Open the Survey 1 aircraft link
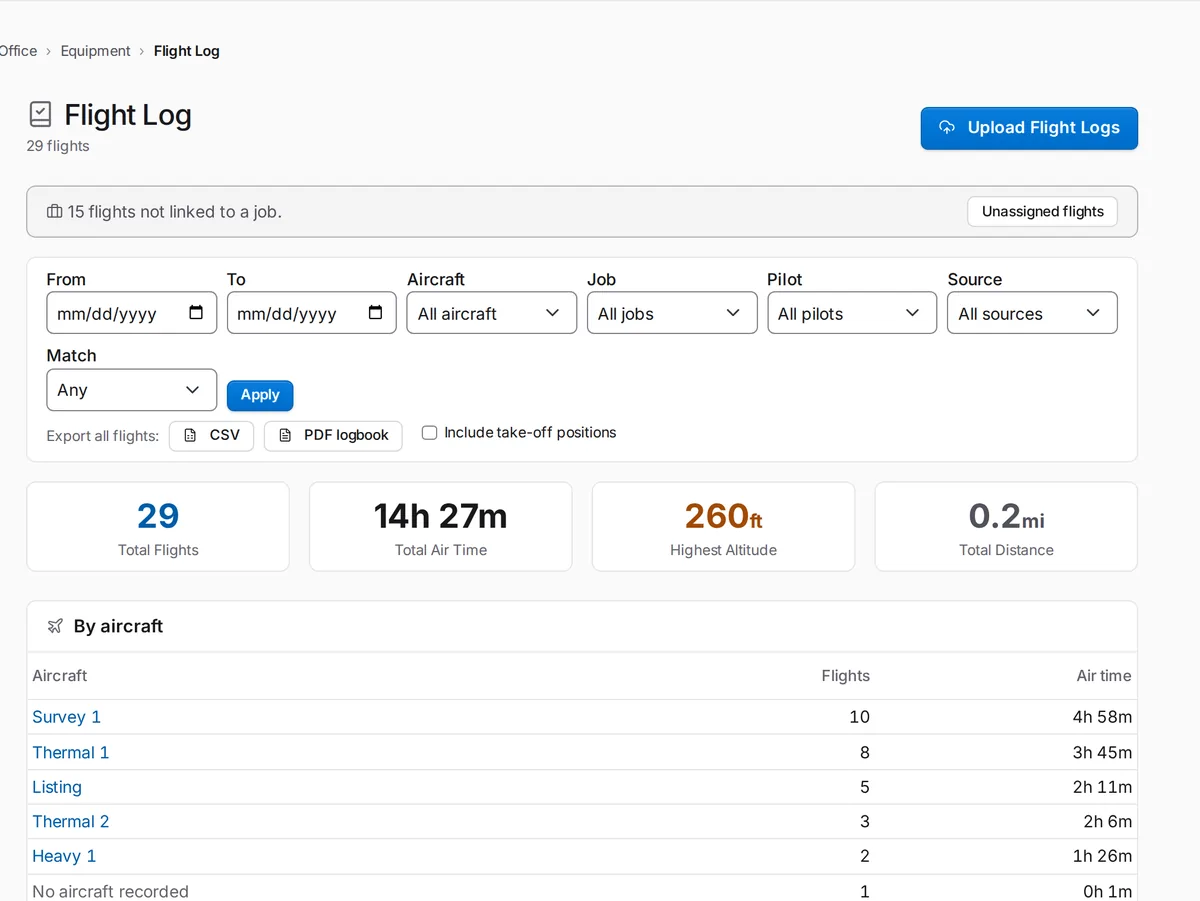 point(66,717)
